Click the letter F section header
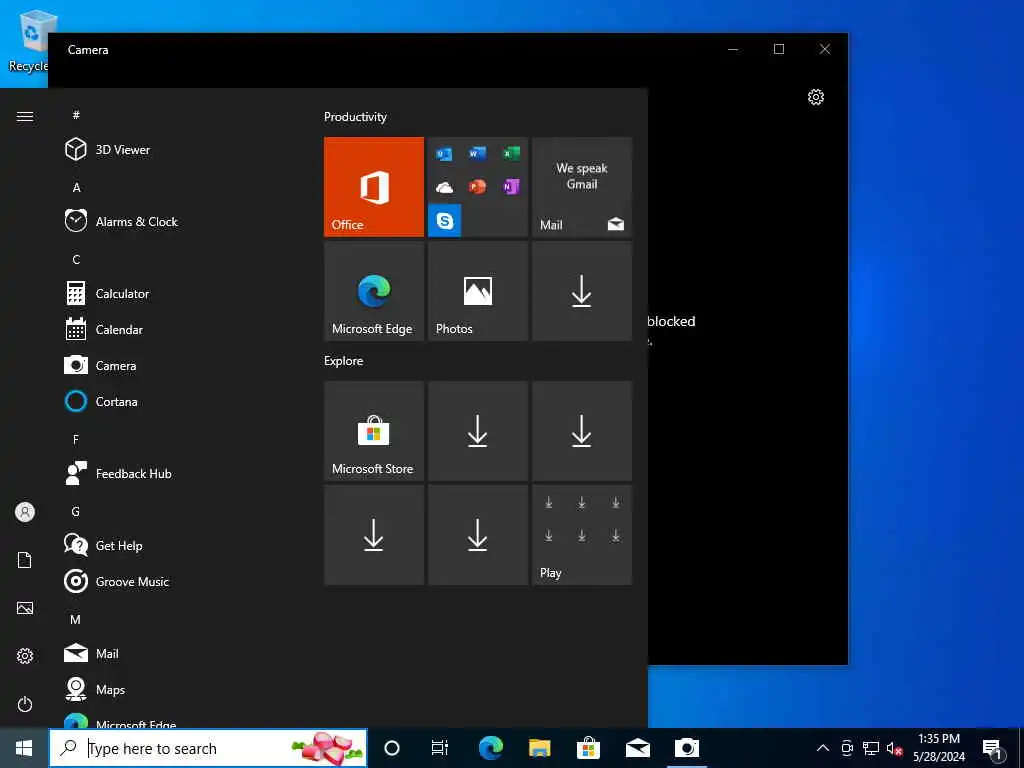 click(x=76, y=440)
